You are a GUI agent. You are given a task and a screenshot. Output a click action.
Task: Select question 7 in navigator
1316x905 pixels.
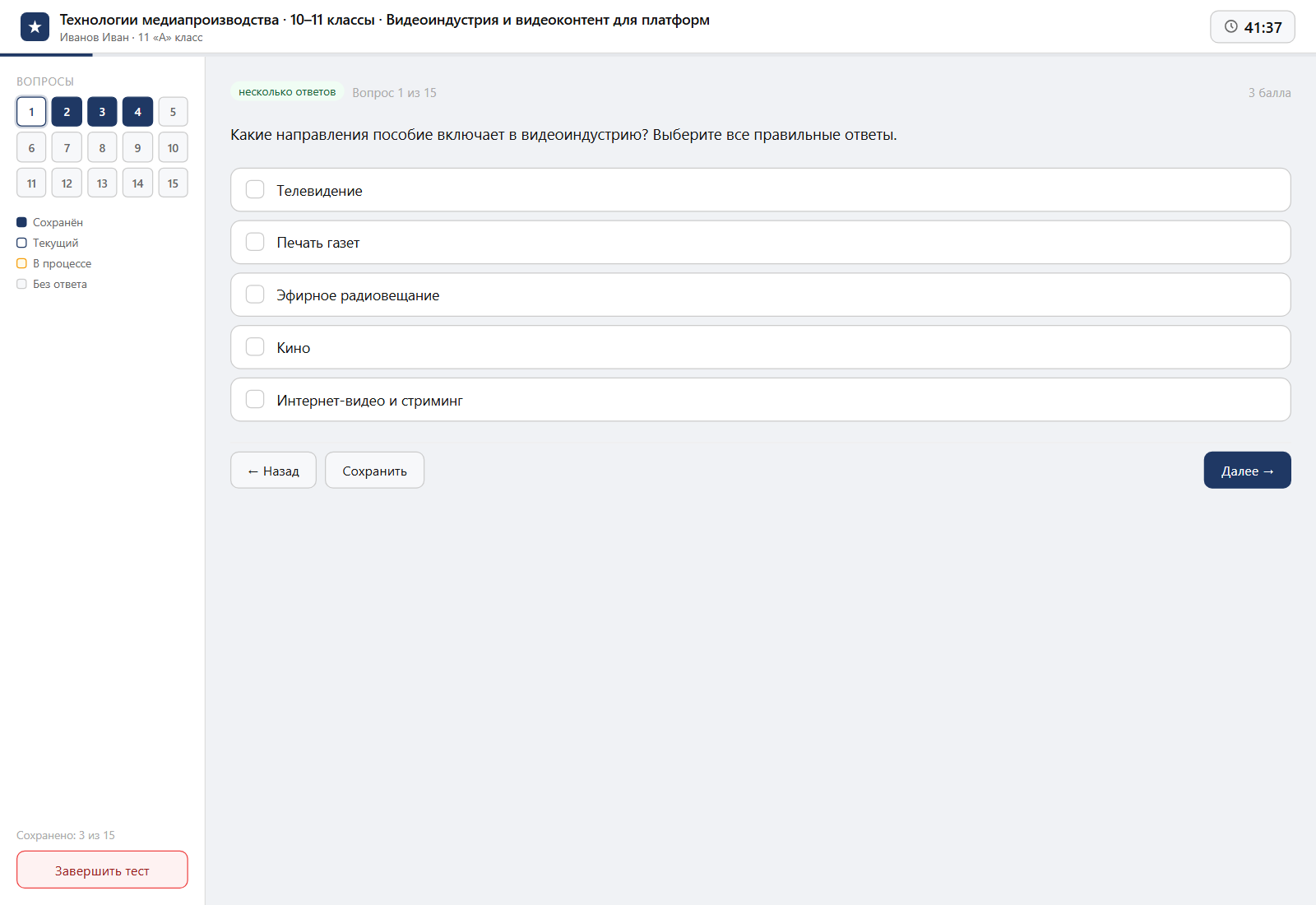point(67,148)
